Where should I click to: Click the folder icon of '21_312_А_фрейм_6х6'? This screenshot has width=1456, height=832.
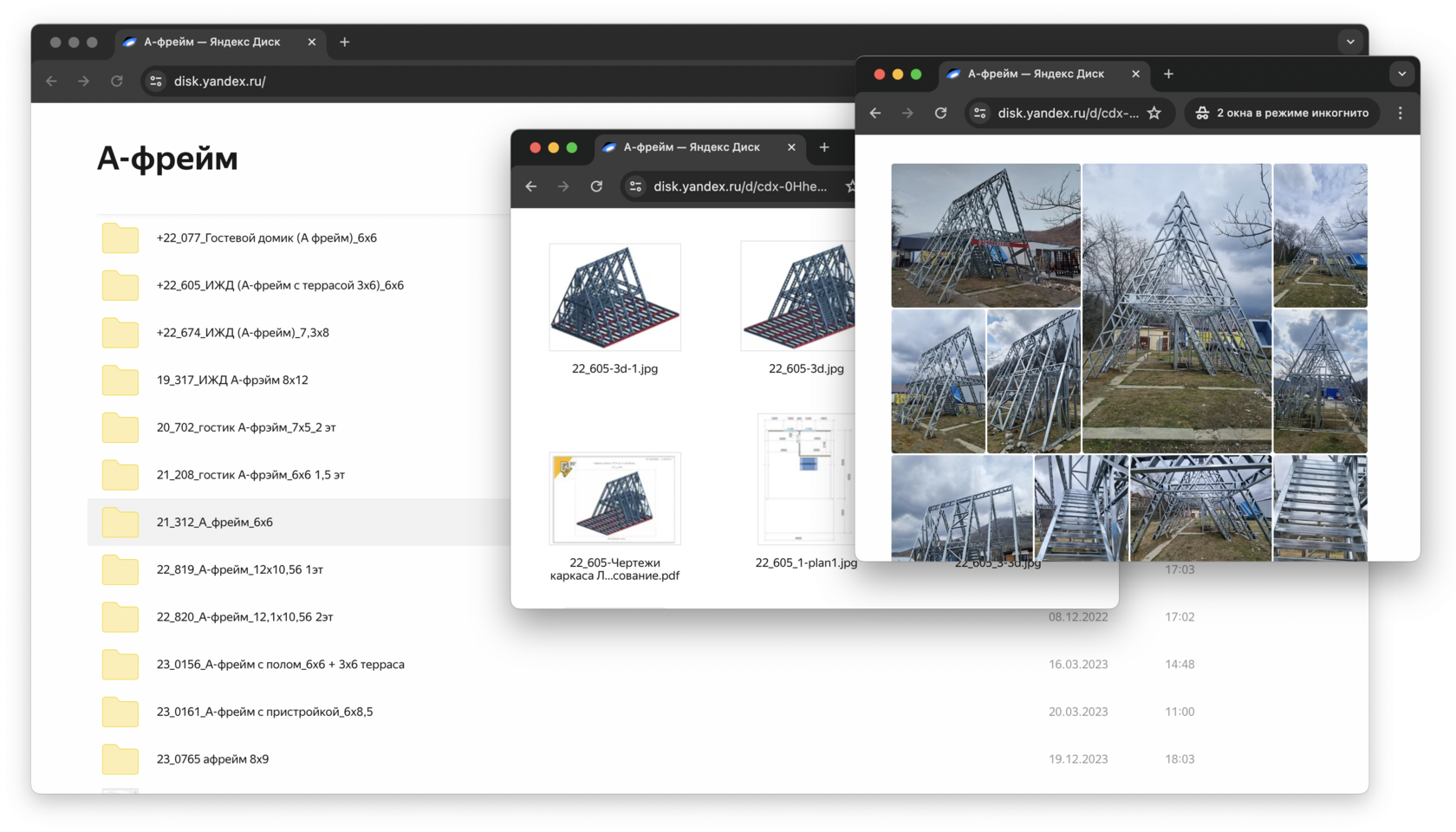(120, 523)
